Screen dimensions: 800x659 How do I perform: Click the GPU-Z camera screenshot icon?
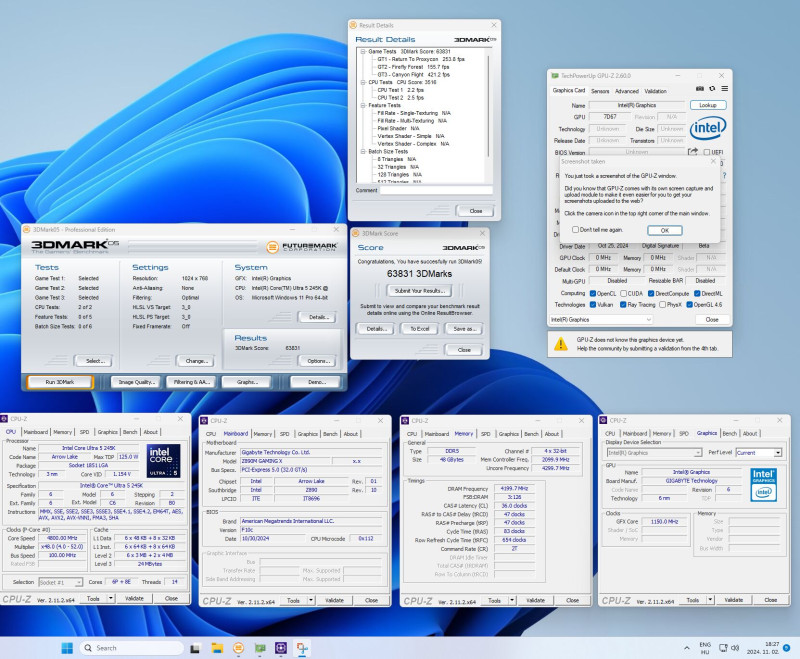click(700, 89)
